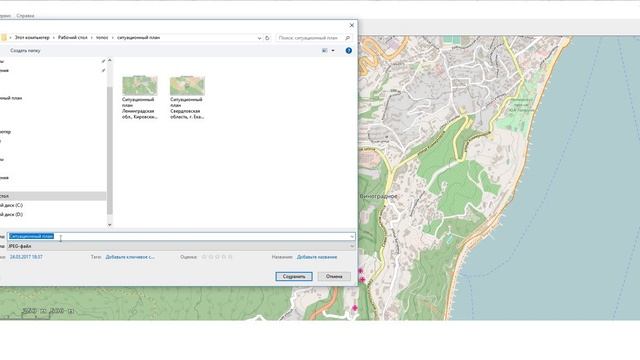Click the pin icon on the first navigation row
This screenshot has height=360, width=640.
coord(103,61)
